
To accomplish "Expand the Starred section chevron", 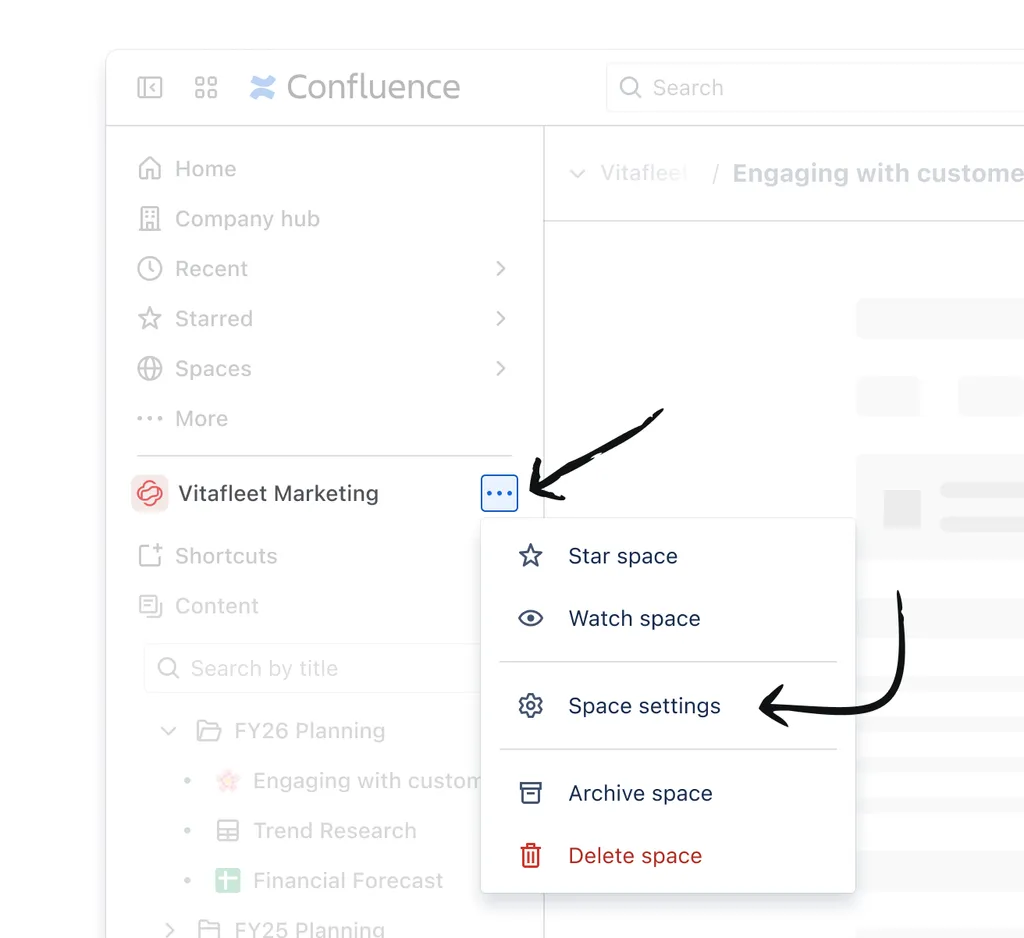I will [500, 319].
